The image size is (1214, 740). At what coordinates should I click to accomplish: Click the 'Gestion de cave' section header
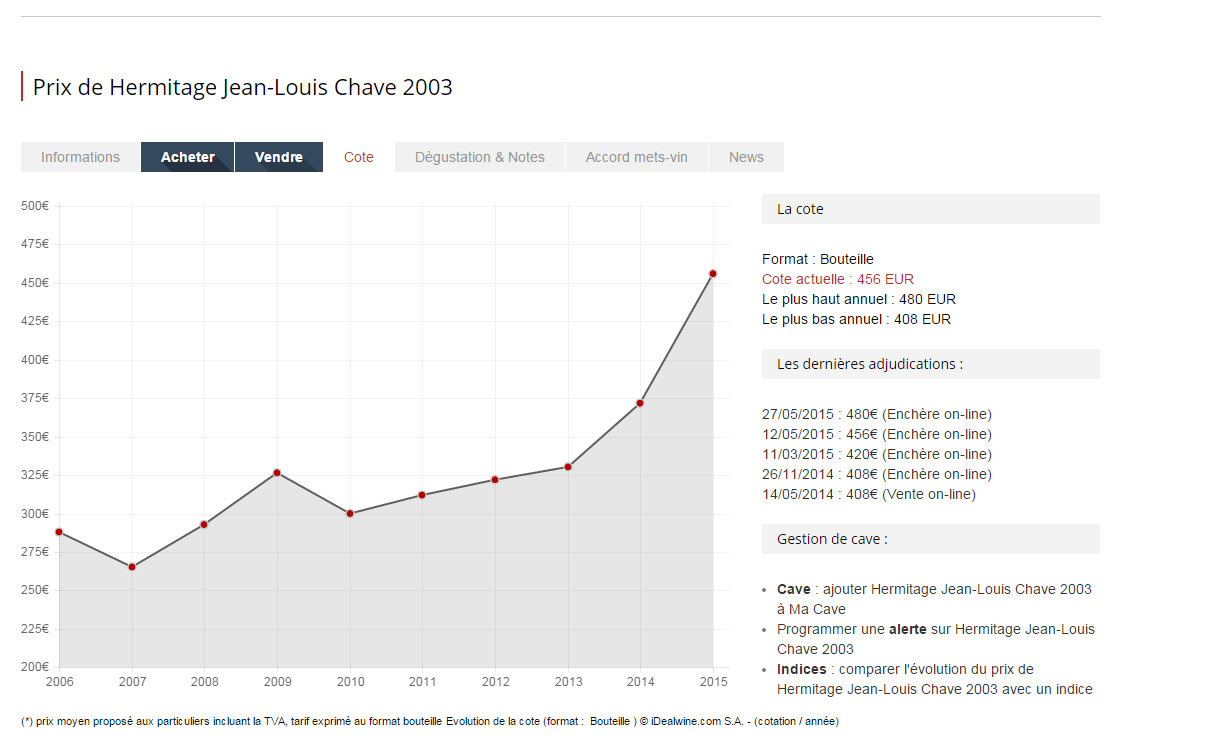(931, 539)
